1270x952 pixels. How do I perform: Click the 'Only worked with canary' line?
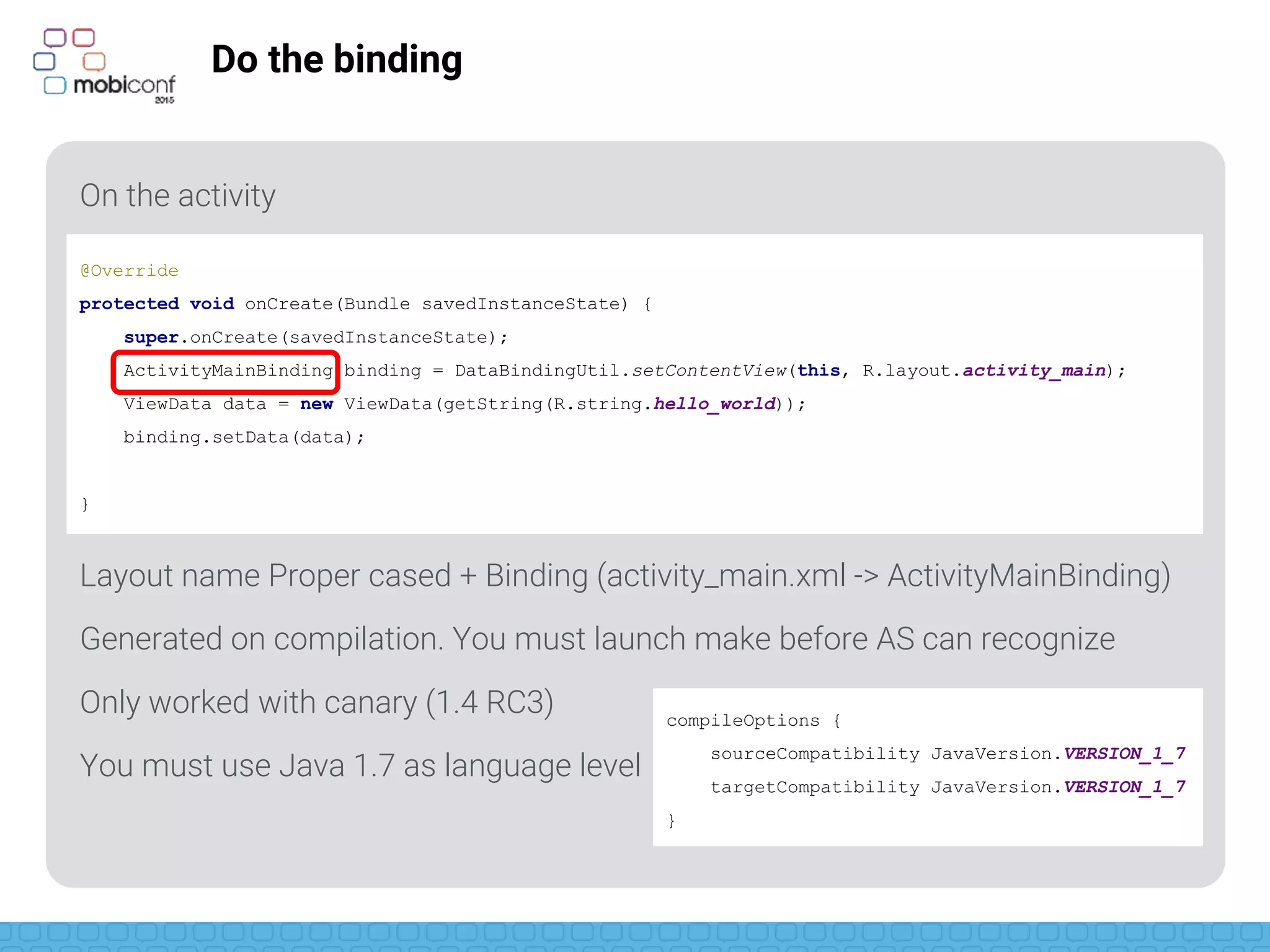point(316,702)
